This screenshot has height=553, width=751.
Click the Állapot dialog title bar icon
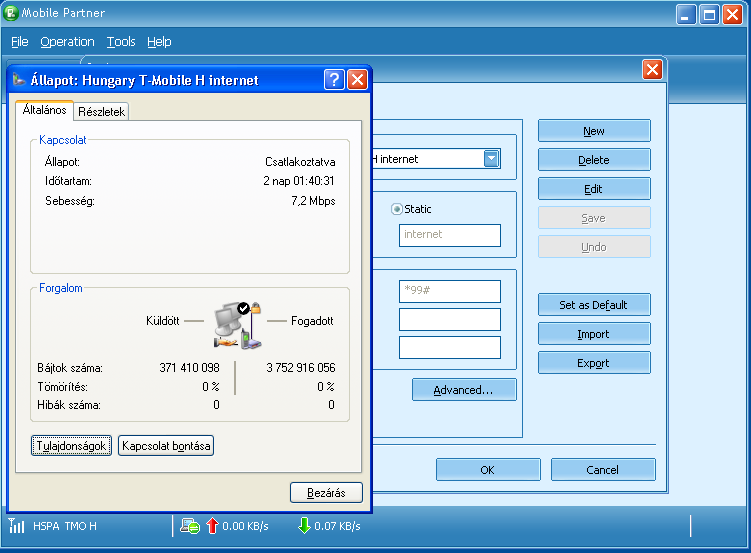[19, 80]
